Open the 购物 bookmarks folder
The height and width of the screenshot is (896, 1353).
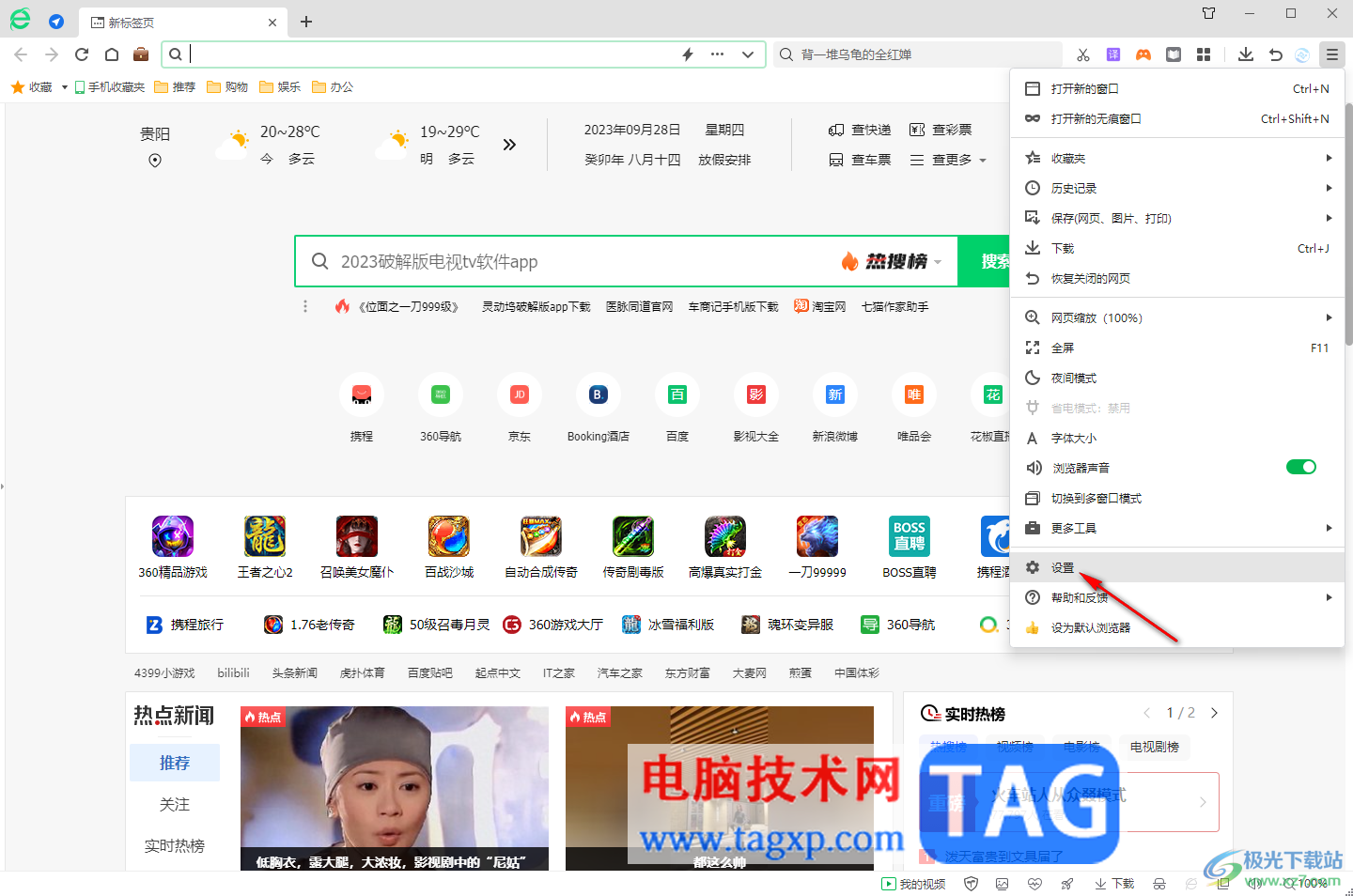click(x=227, y=87)
